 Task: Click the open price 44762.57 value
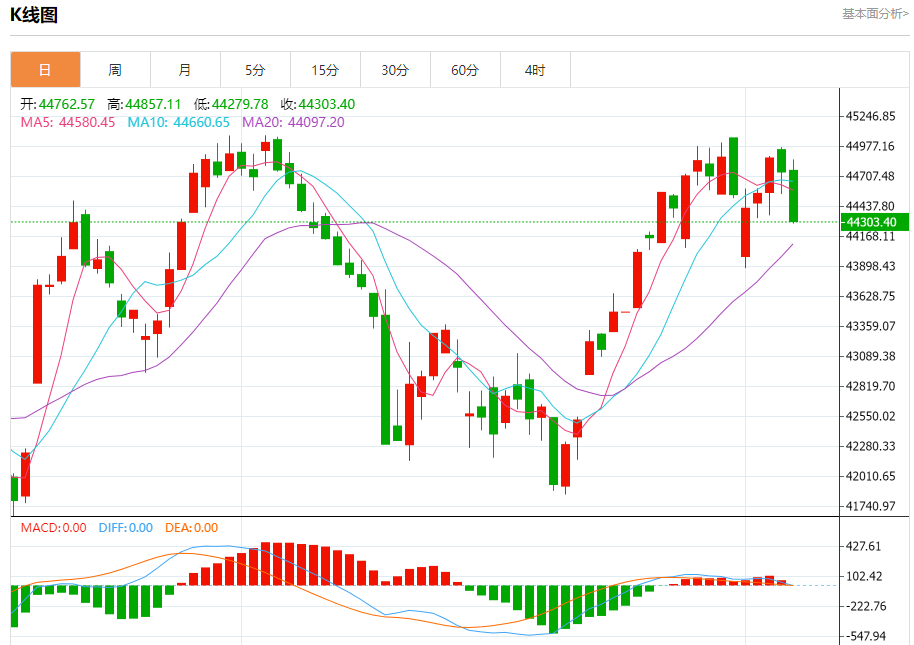point(66,104)
